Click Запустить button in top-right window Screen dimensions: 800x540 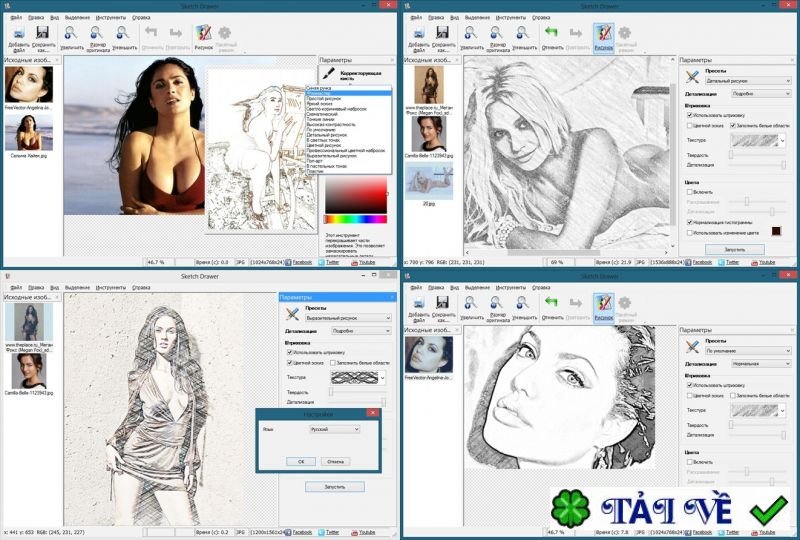(735, 250)
